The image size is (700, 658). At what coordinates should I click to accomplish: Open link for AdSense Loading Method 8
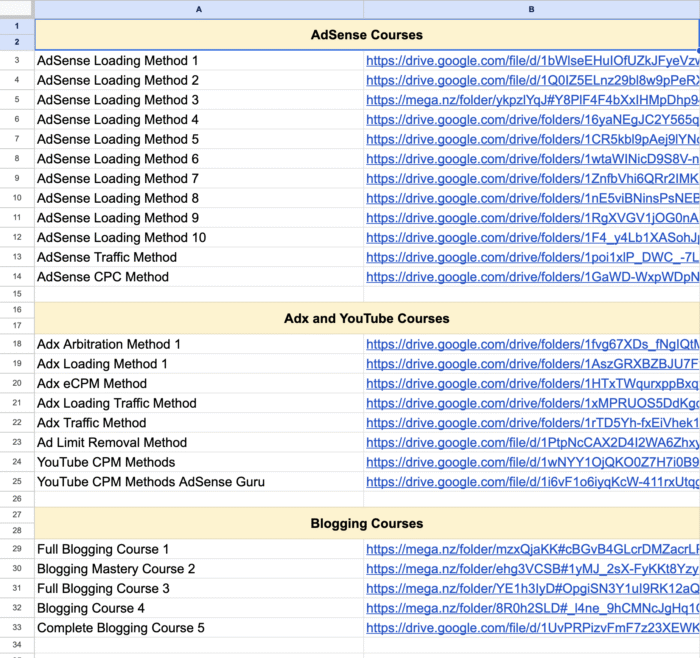[533, 198]
